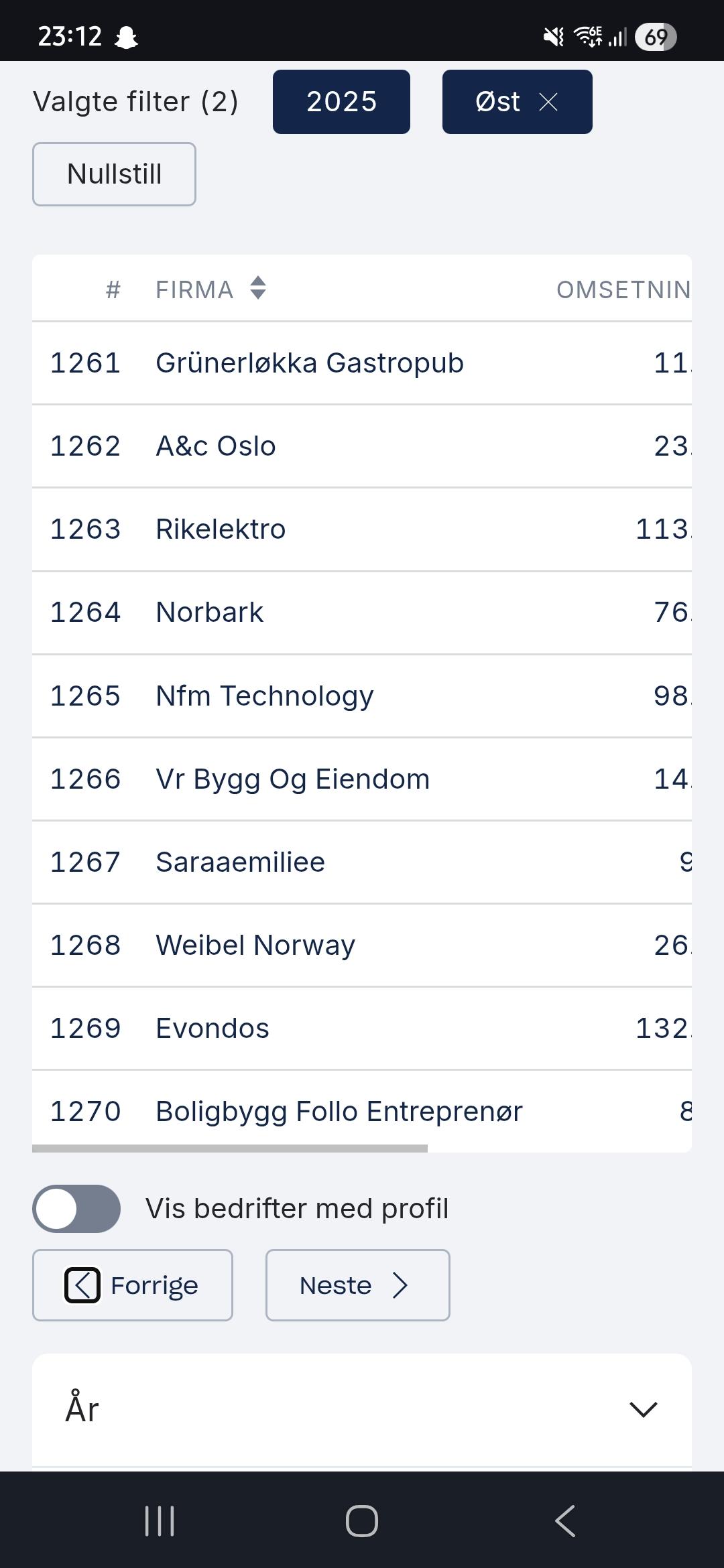
Task: Click the Nullstill reset button
Action: [x=114, y=174]
